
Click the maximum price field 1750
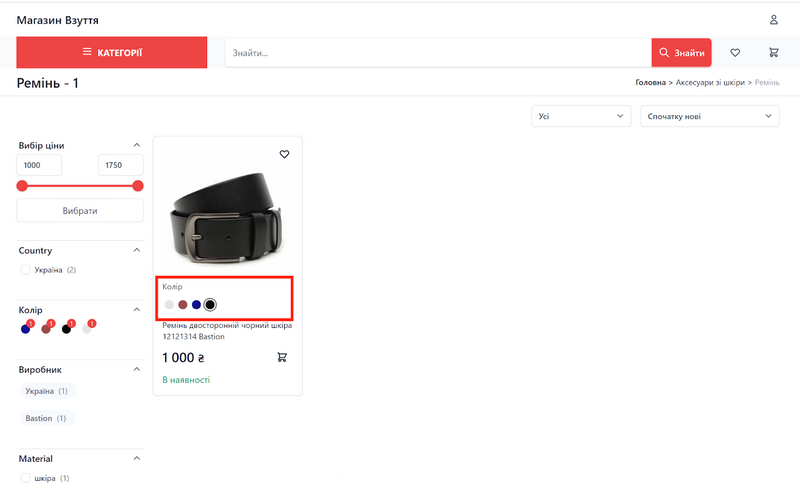(120, 165)
